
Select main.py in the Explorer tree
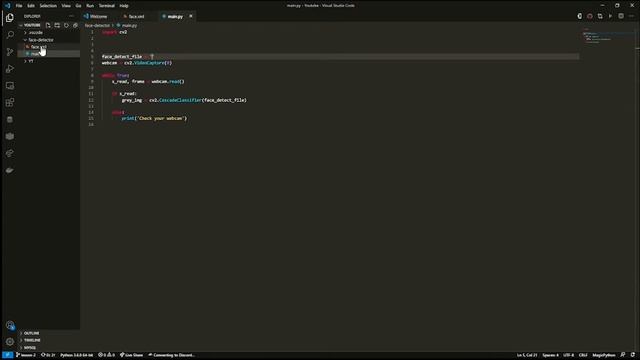click(x=49, y=54)
